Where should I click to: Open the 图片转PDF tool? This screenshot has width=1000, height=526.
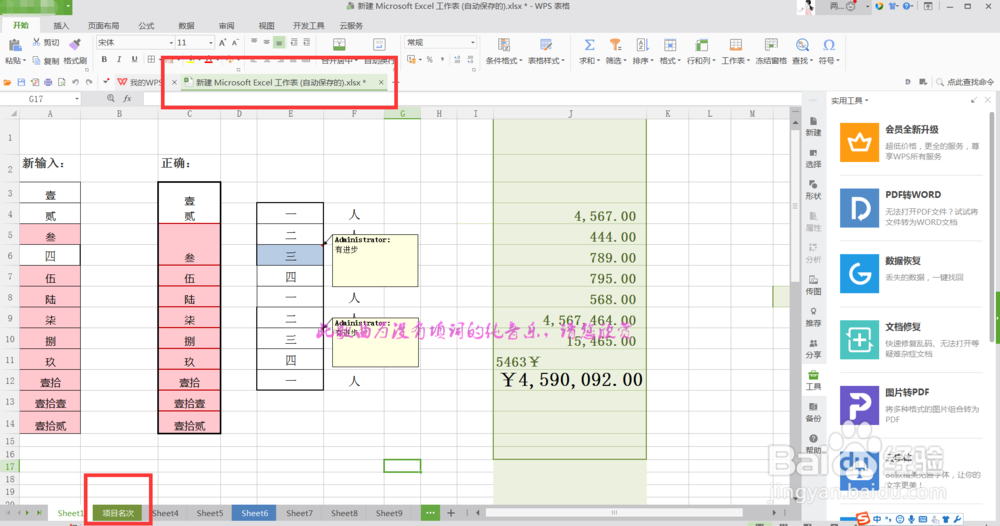[x=911, y=405]
